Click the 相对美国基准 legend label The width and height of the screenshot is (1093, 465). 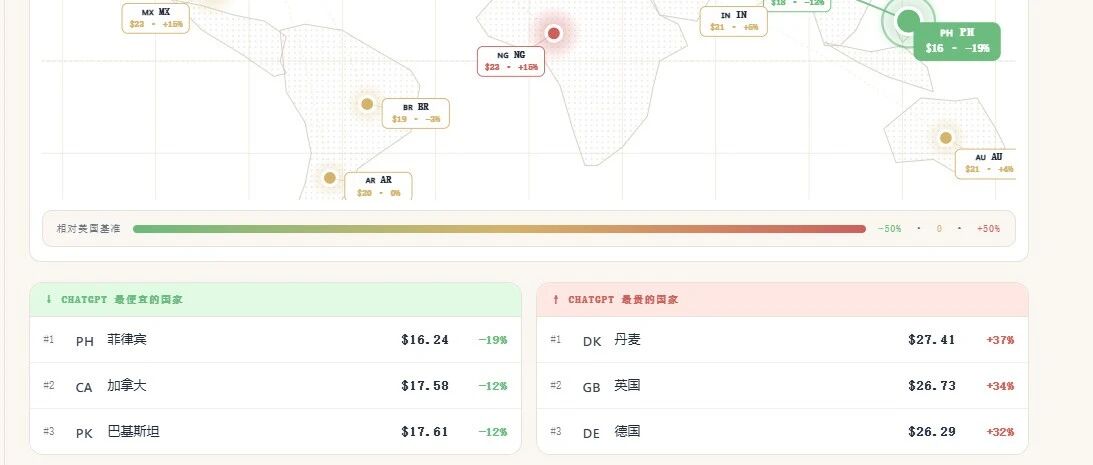click(x=89, y=229)
